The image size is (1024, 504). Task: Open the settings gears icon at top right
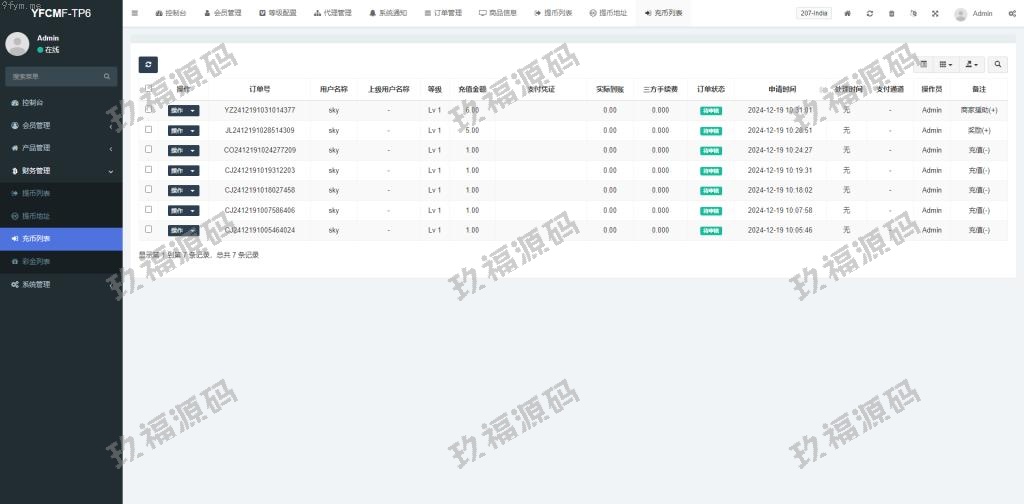click(x=1012, y=14)
